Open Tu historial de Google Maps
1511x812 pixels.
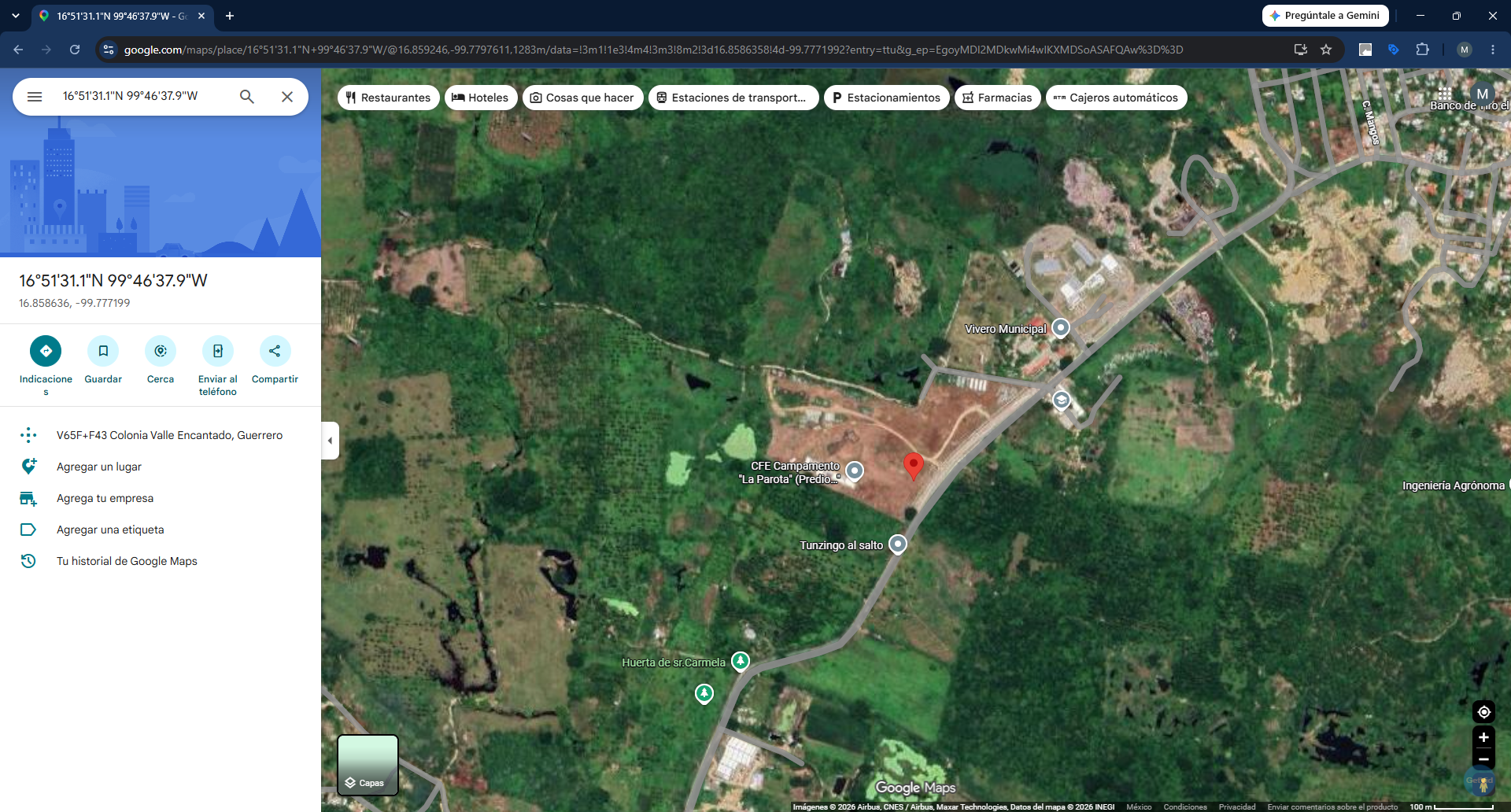click(x=161, y=561)
